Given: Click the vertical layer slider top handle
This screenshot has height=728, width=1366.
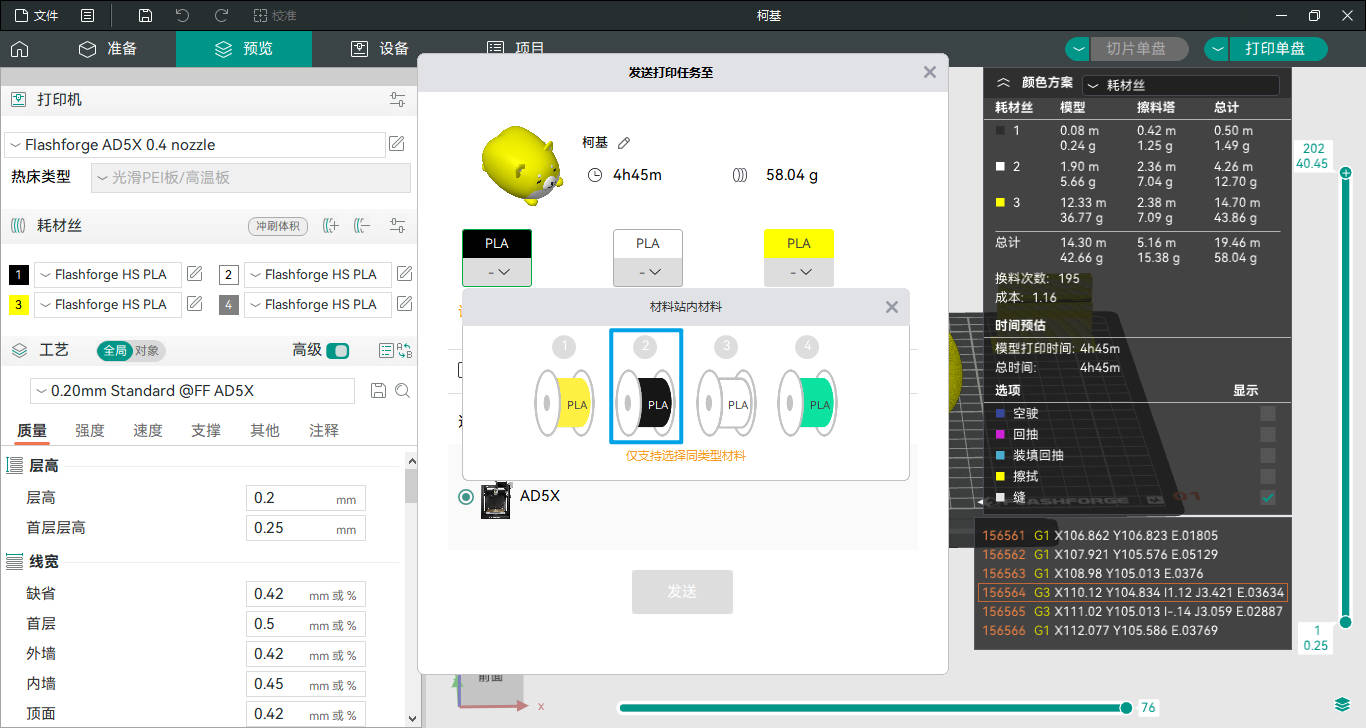Looking at the screenshot, I should pos(1346,173).
